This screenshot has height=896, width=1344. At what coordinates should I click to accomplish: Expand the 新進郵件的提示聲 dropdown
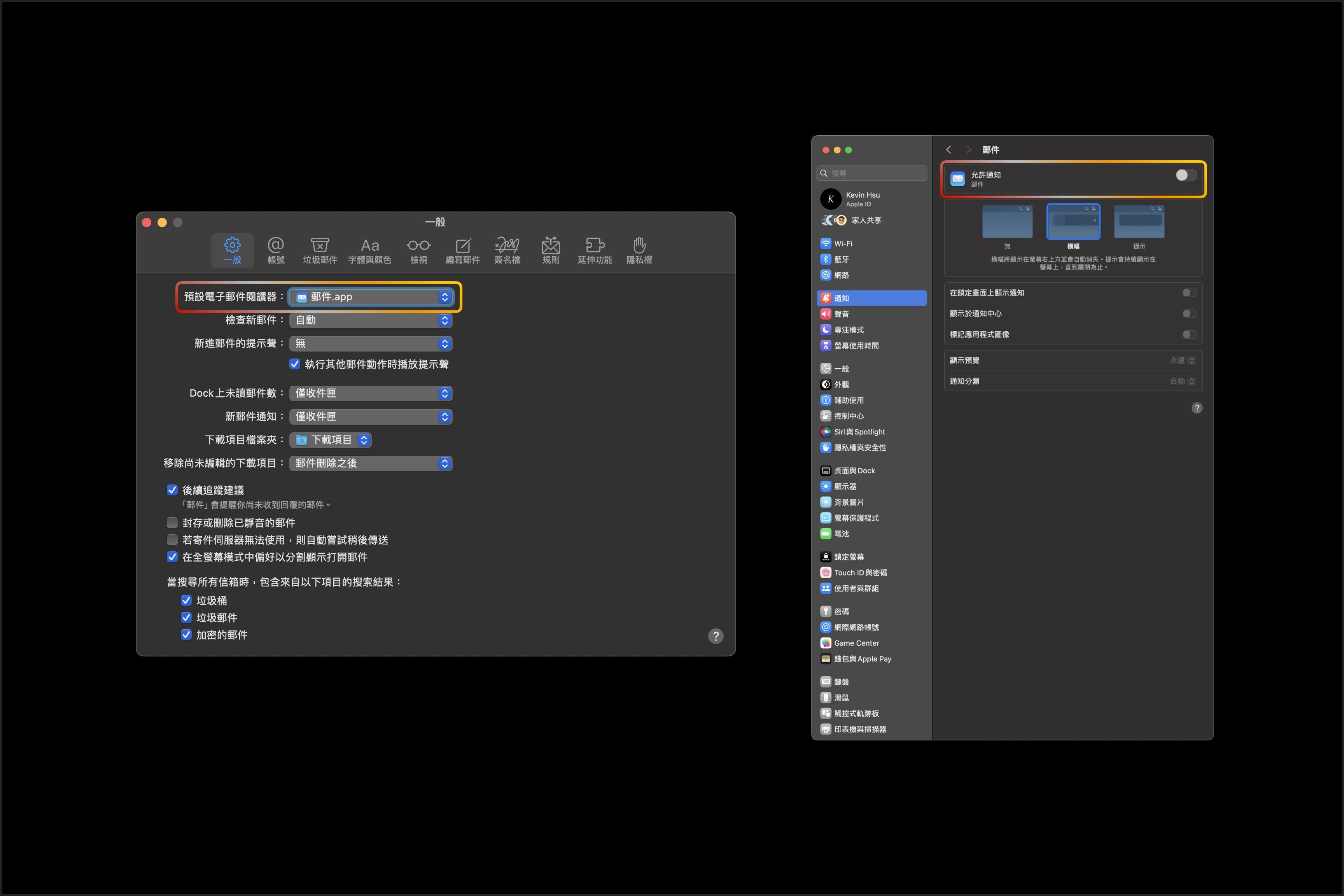371,343
